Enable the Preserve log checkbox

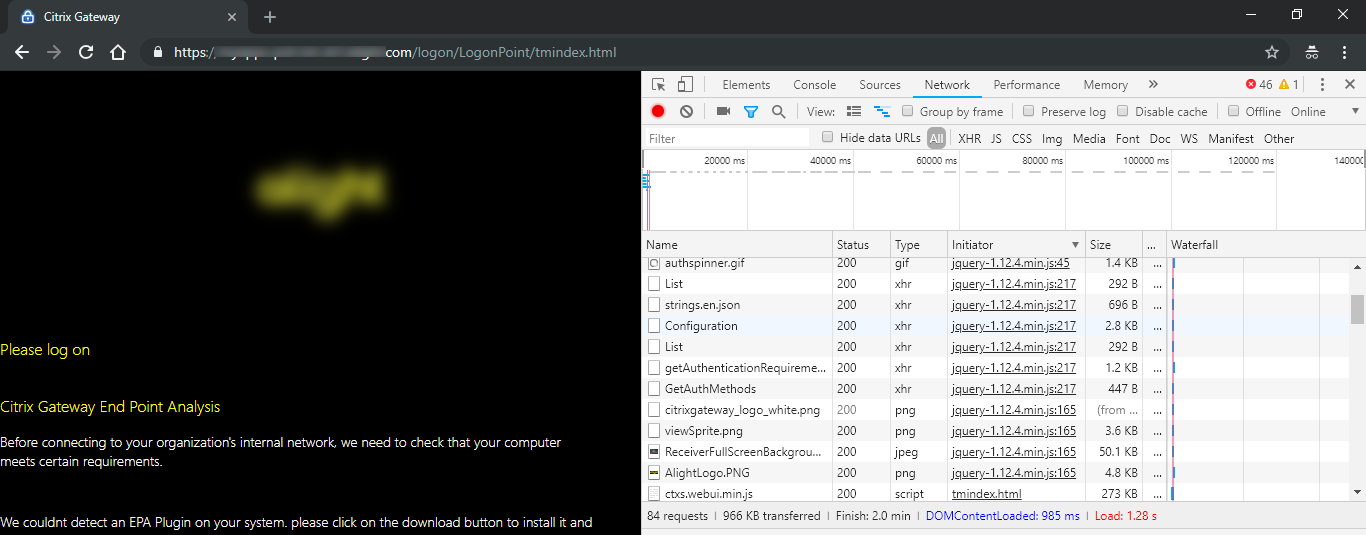[x=1027, y=112]
